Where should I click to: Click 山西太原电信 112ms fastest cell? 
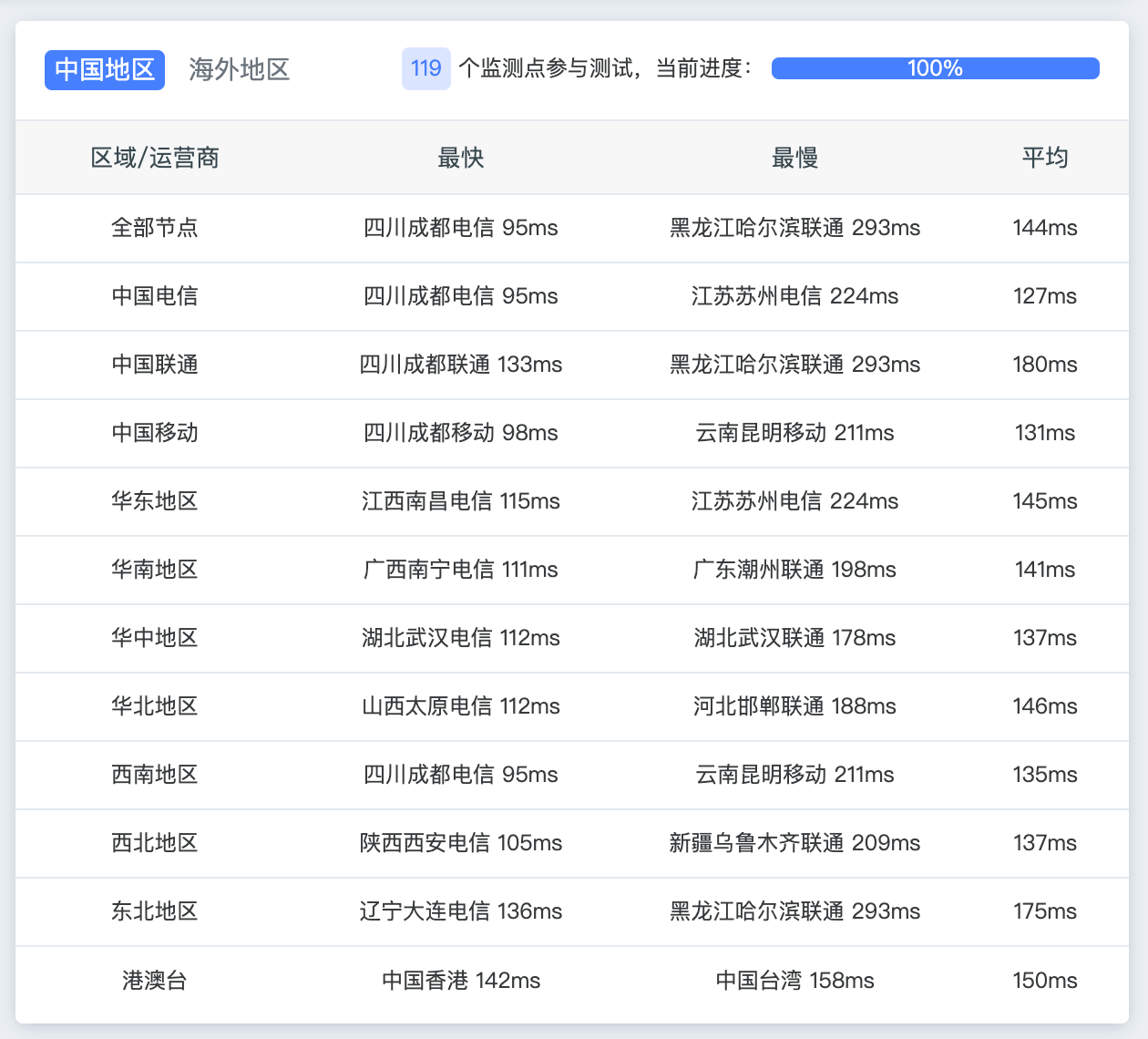[461, 705]
